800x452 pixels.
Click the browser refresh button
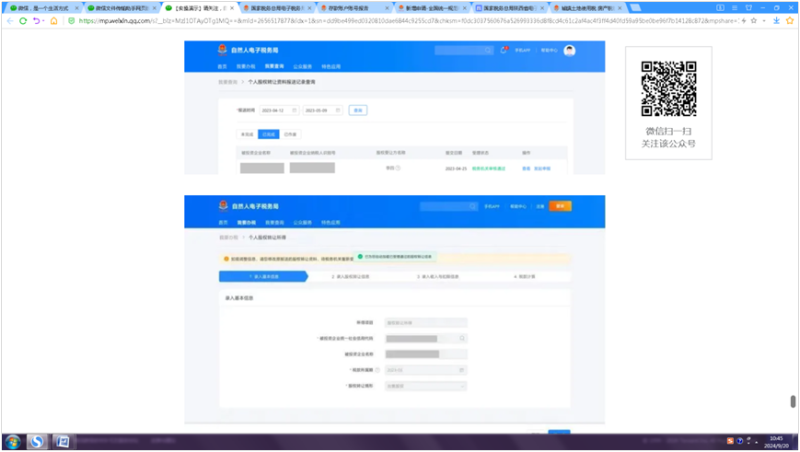pyautogui.click(x=23, y=20)
